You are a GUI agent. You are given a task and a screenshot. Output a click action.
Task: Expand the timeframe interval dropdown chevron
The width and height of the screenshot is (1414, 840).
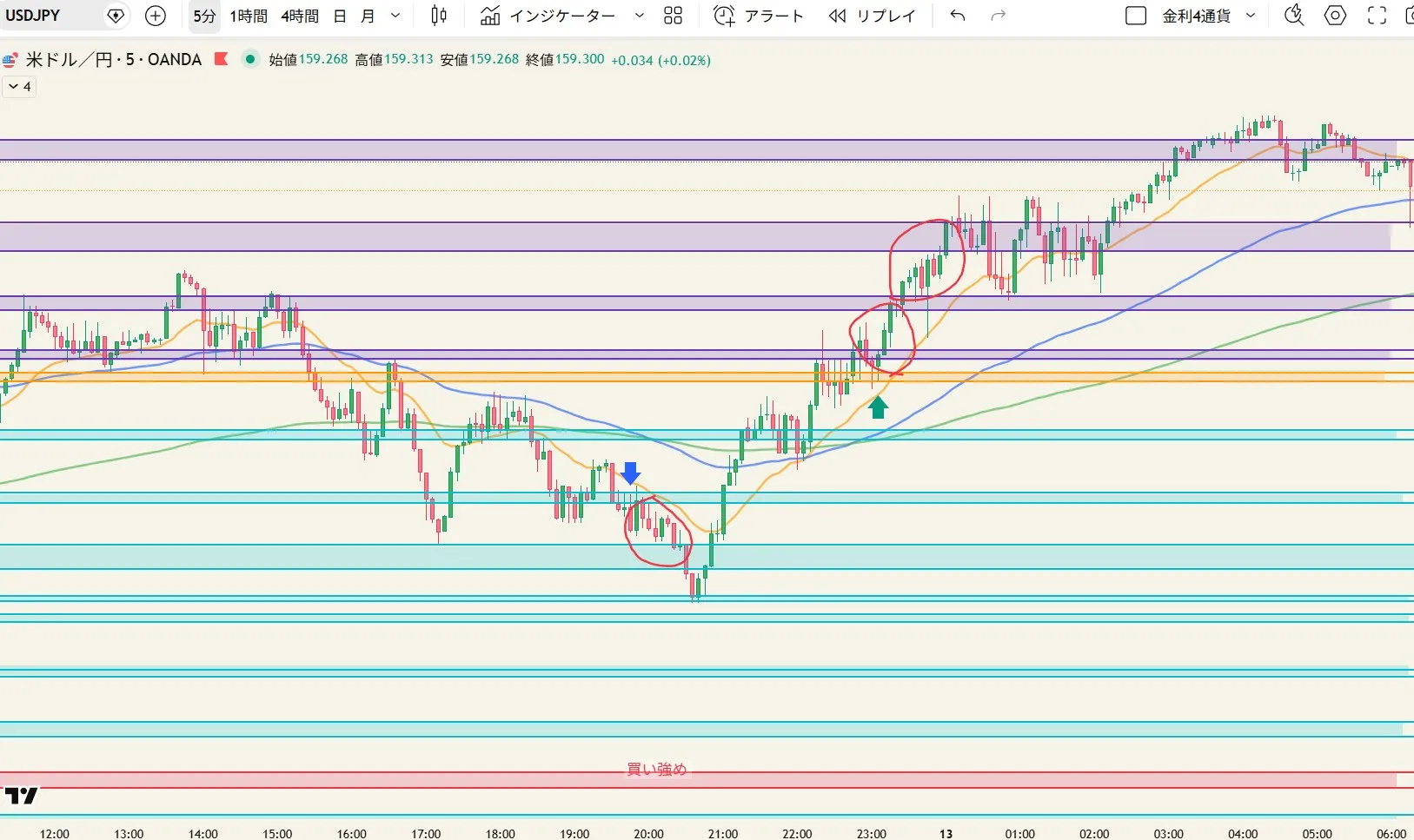(x=395, y=16)
